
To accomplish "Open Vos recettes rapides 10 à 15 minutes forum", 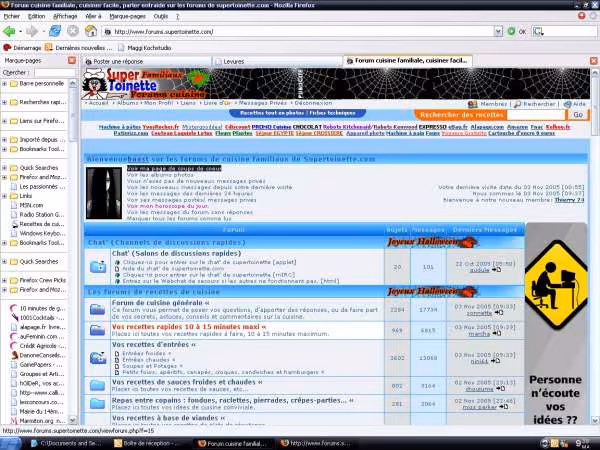I will point(189,327).
